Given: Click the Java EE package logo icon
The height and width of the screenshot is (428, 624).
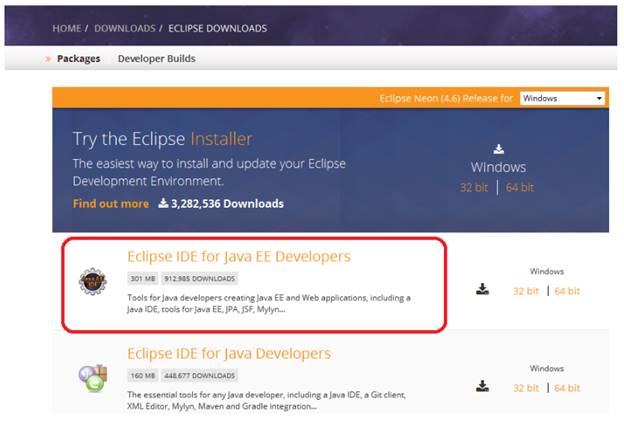Looking at the screenshot, I should [94, 283].
